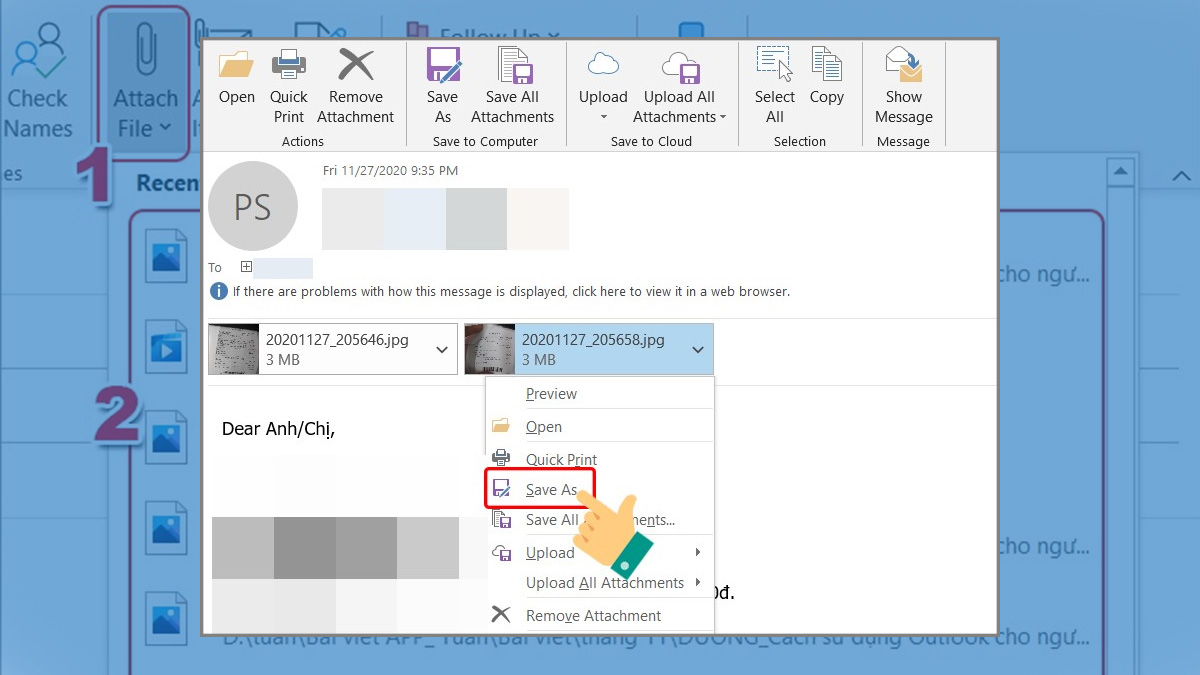Select attachment 20201127_205658.jpg
1200x675 pixels.
click(589, 349)
